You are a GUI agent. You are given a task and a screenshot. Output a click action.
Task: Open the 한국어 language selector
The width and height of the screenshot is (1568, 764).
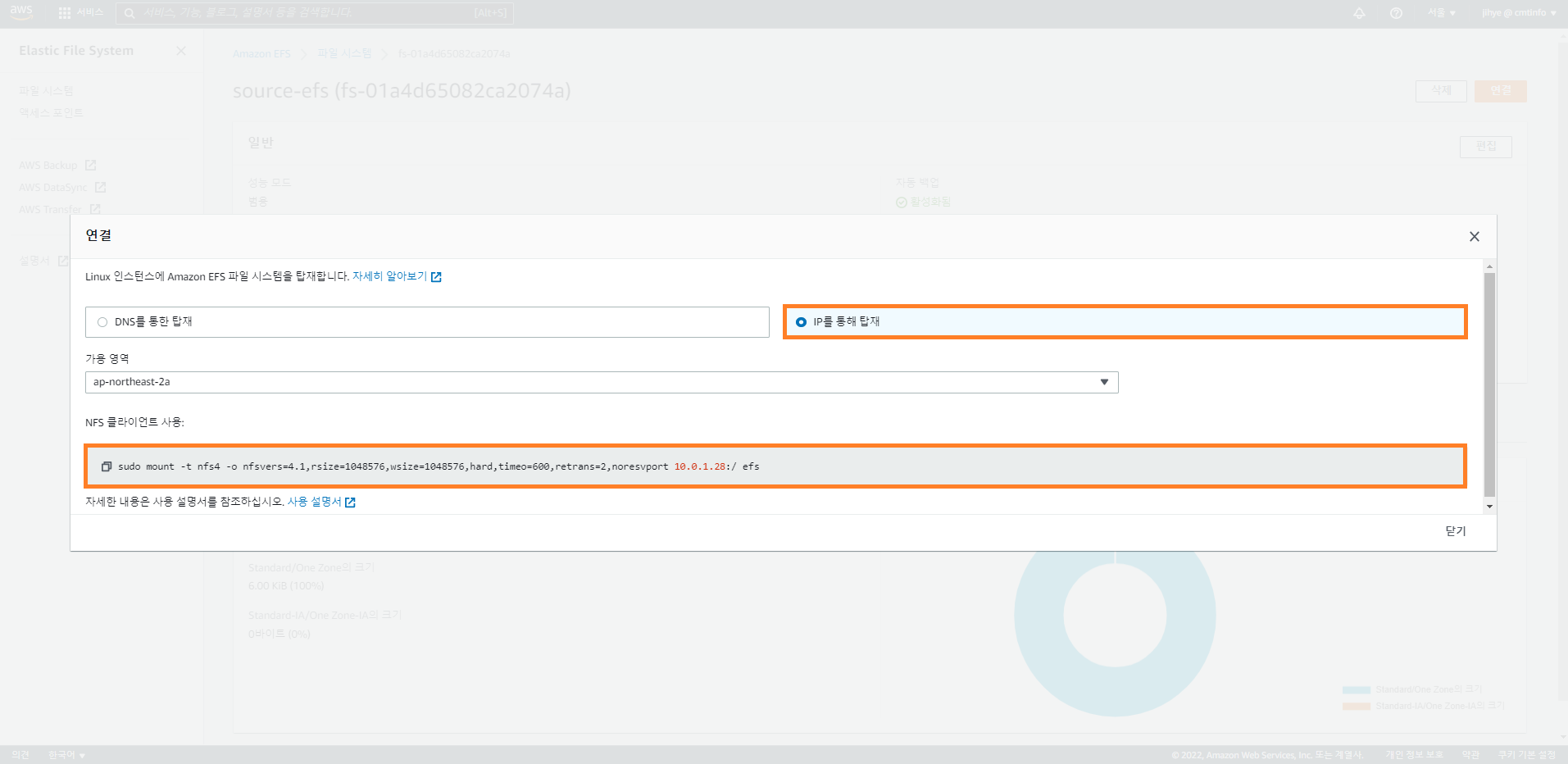pos(66,755)
